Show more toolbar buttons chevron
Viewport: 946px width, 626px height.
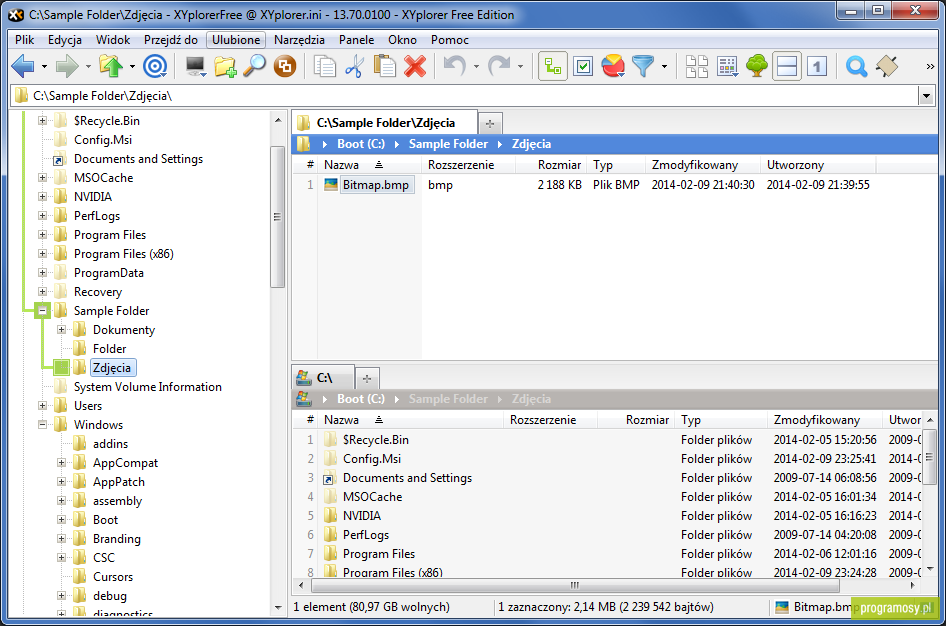click(930, 66)
